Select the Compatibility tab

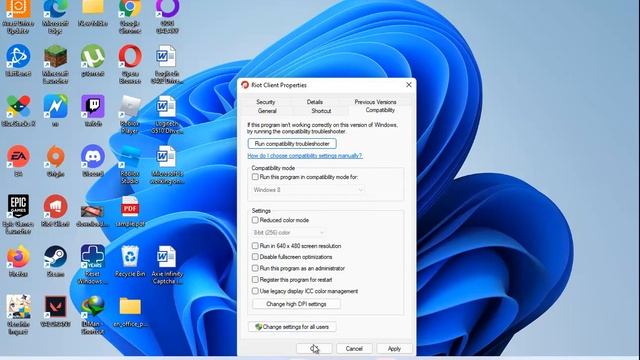(x=380, y=110)
